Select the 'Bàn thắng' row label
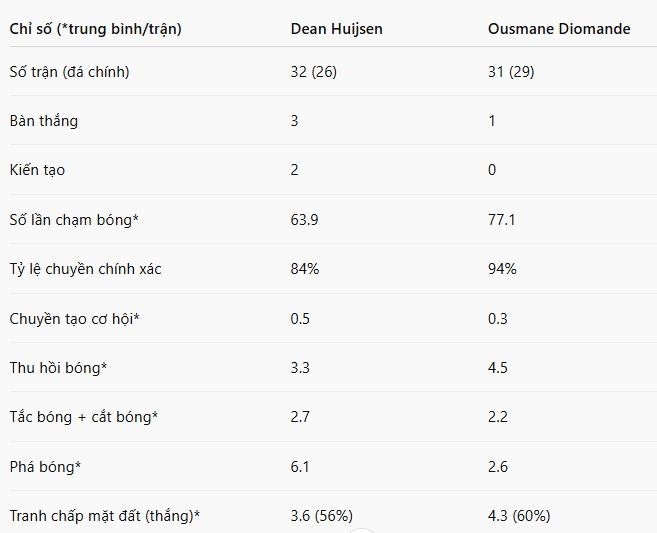 point(44,121)
